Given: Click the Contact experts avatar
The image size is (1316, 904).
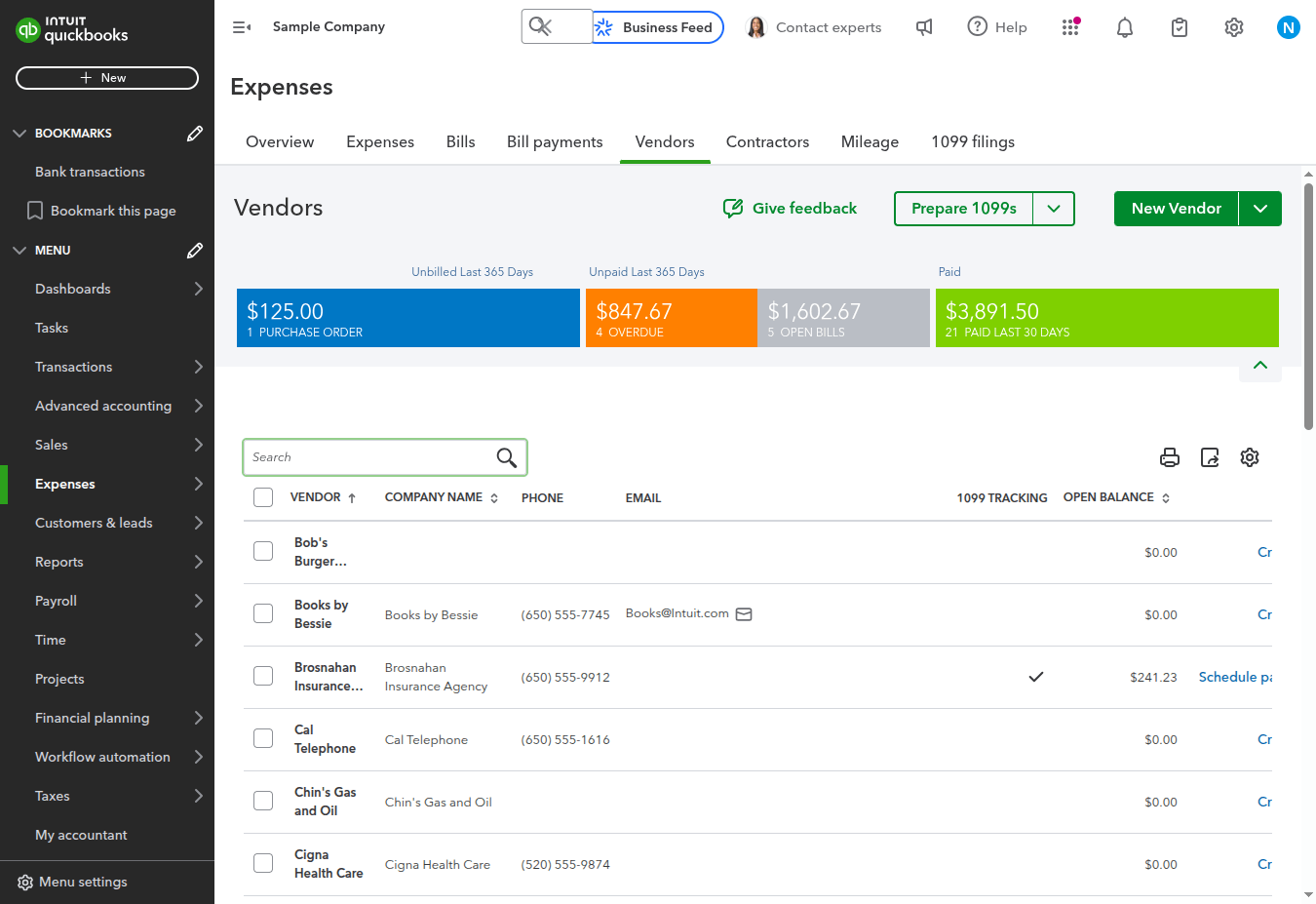Looking at the screenshot, I should pos(756,27).
